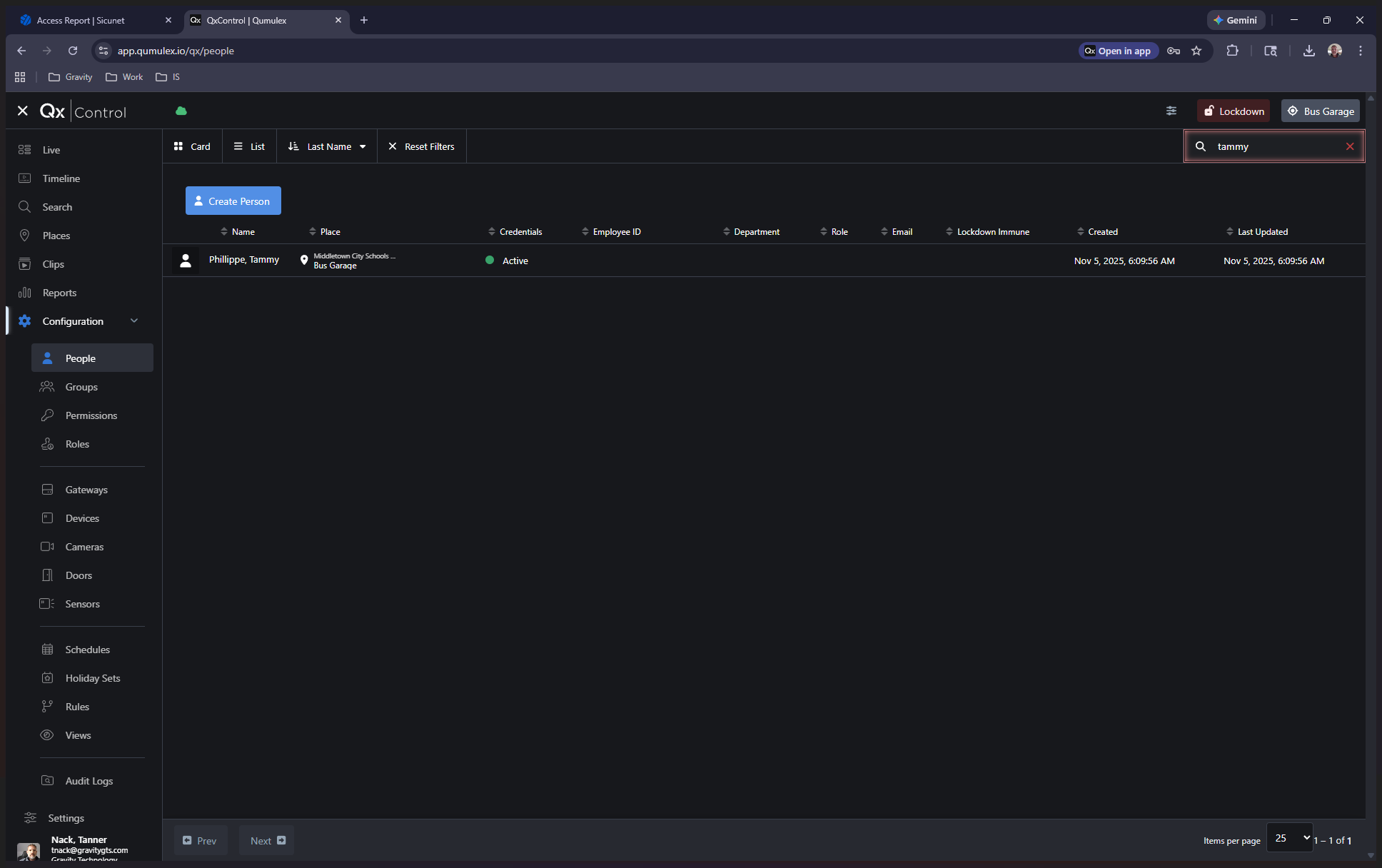Clear the tammy search with red X
The height and width of the screenshot is (868, 1382).
(x=1350, y=146)
